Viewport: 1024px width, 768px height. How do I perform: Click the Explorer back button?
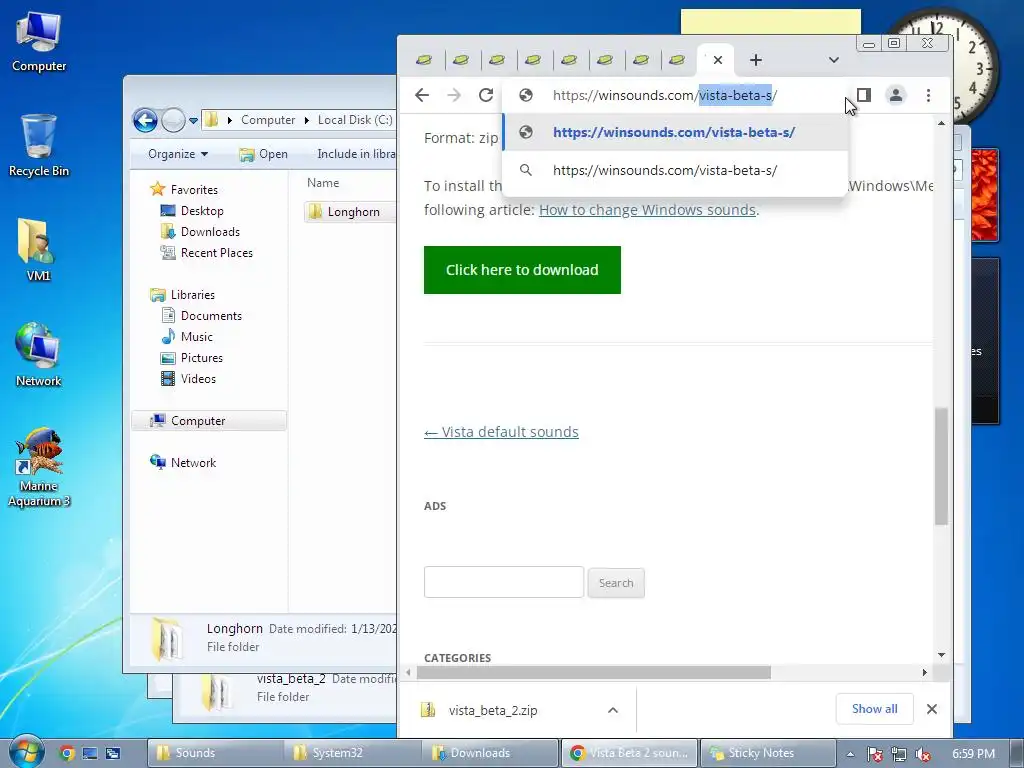[145, 120]
